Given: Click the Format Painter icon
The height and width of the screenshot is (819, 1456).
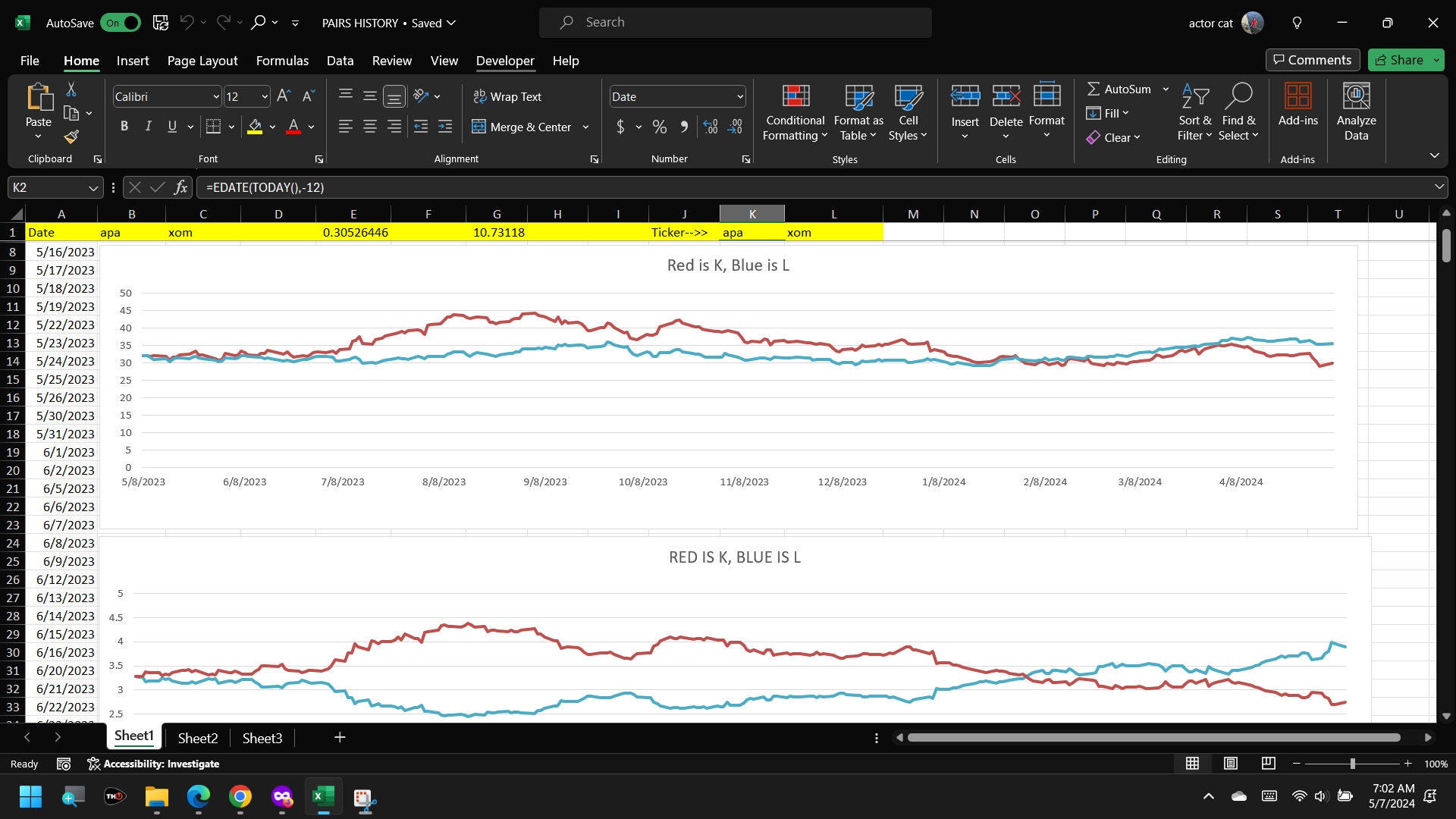Looking at the screenshot, I should point(71,137).
